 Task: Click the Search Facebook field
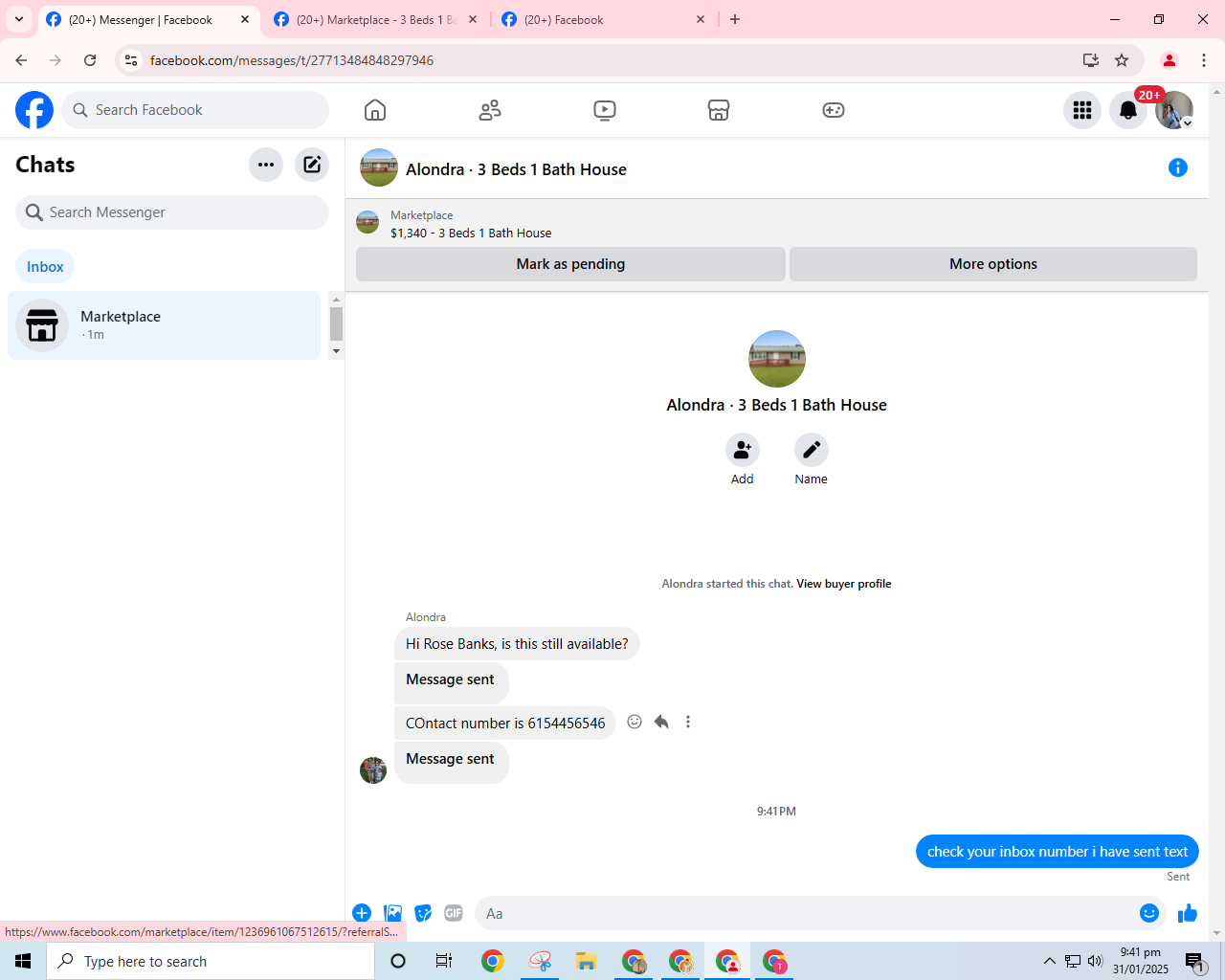195,110
